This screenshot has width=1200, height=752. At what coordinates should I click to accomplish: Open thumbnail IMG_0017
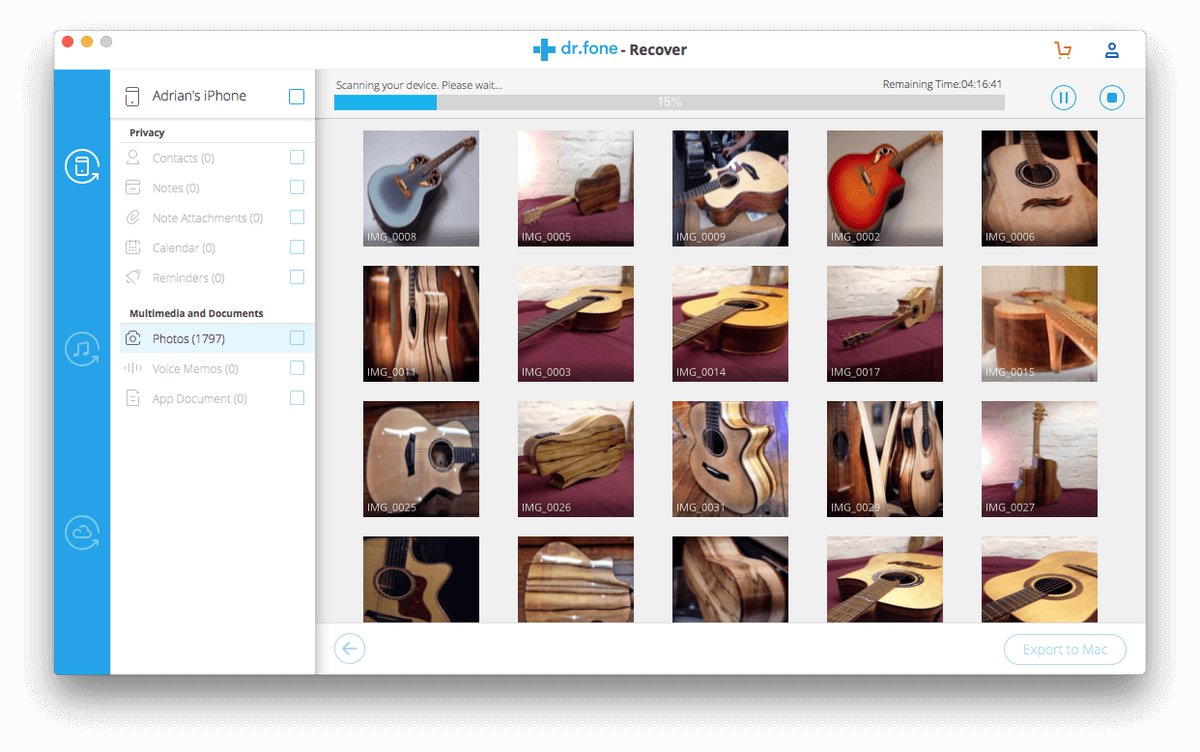point(885,324)
